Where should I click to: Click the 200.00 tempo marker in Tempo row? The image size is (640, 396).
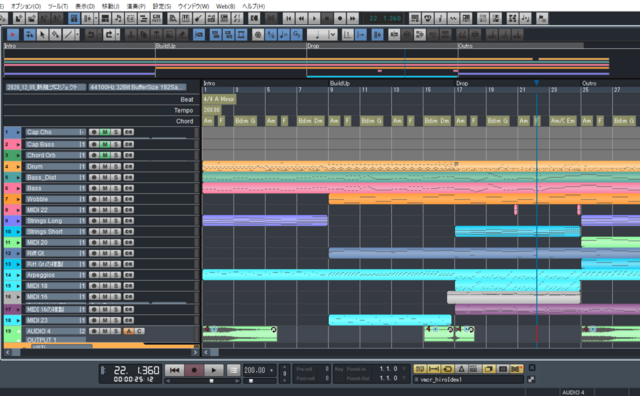click(x=211, y=110)
